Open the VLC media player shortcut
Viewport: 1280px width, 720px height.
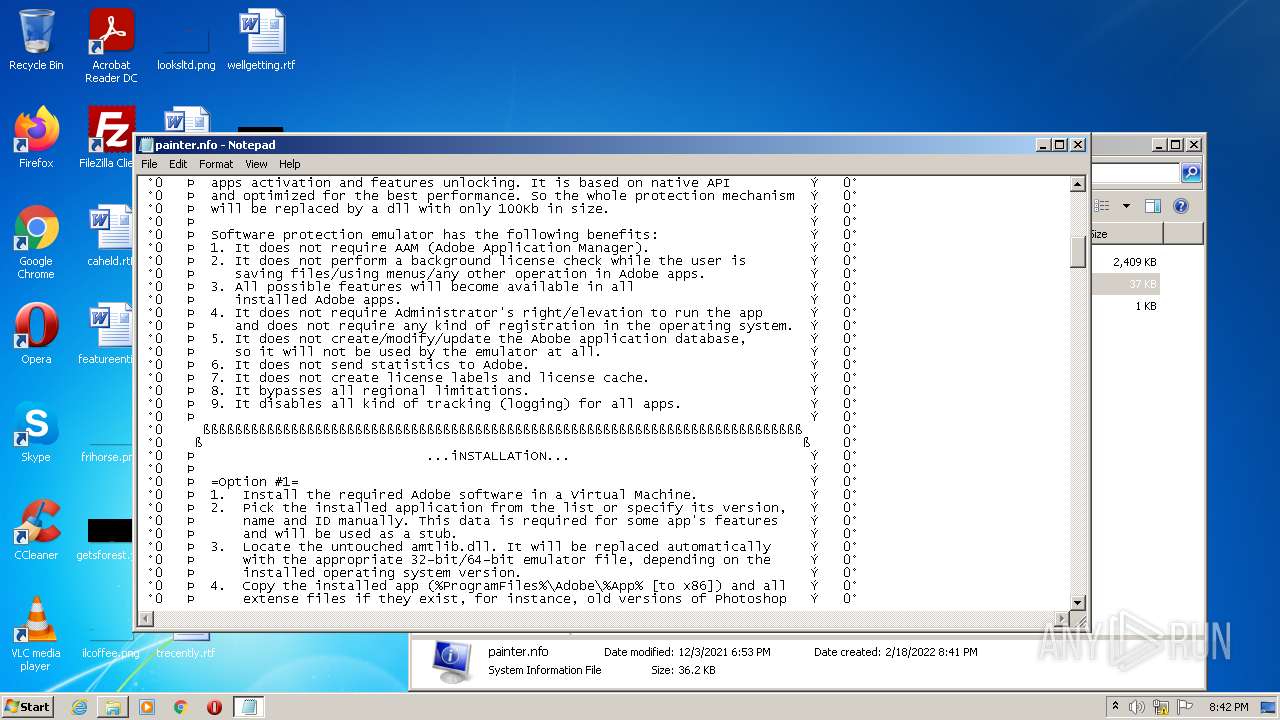(36, 634)
